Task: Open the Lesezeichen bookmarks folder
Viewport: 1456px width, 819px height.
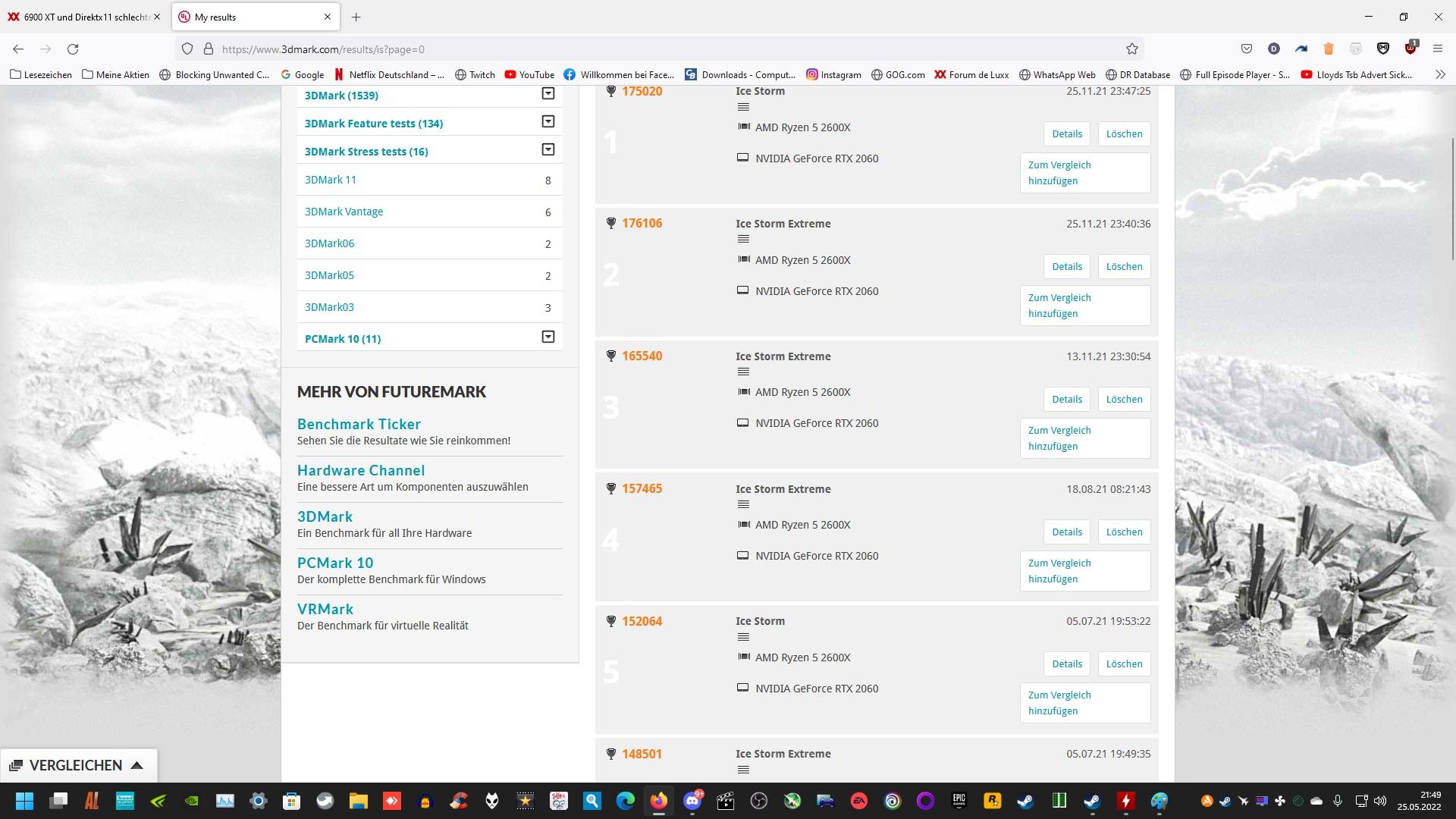Action: click(41, 74)
